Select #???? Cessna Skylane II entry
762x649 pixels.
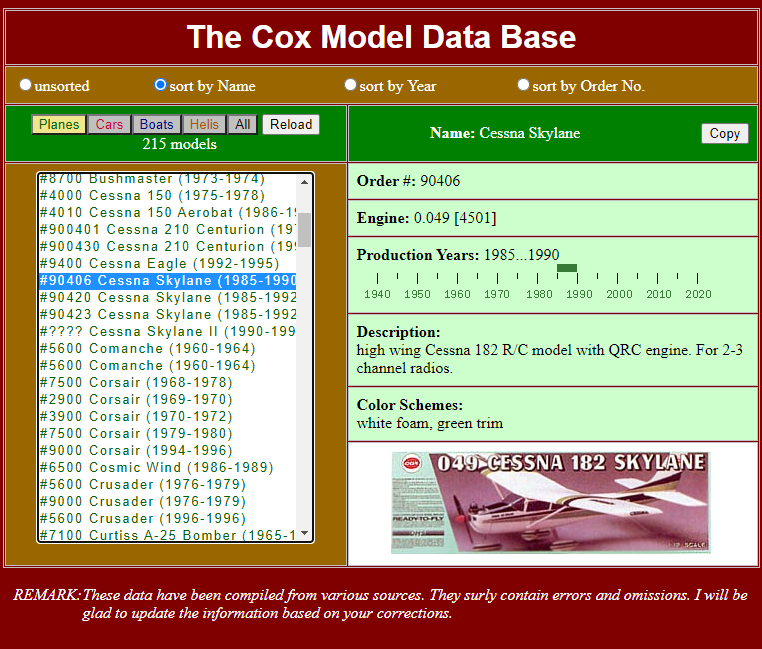[168, 332]
